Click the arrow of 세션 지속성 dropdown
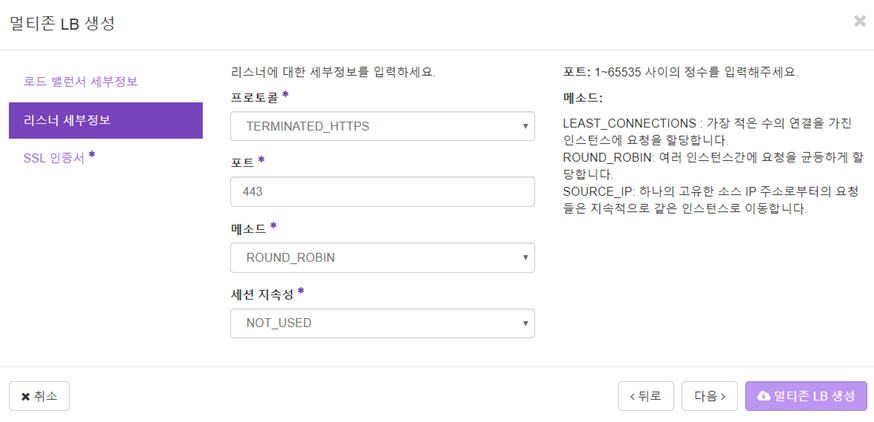This screenshot has height=422, width=874. coord(525,323)
